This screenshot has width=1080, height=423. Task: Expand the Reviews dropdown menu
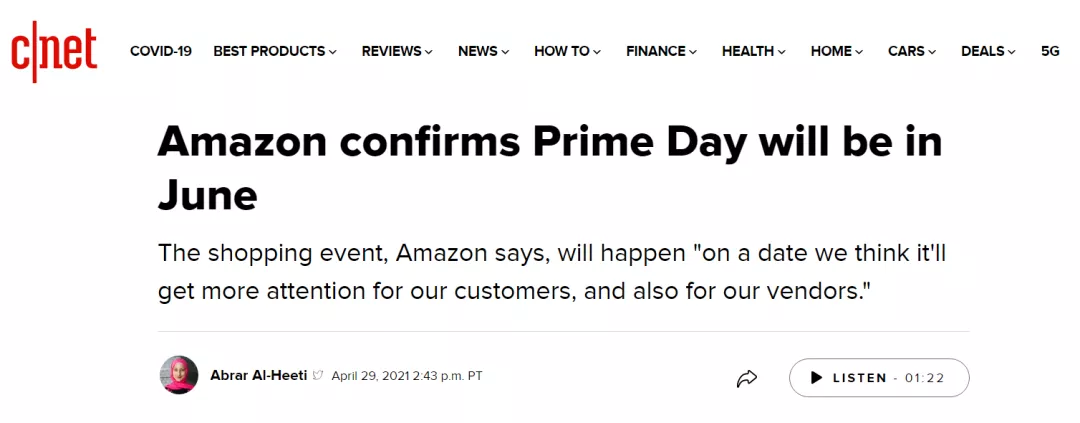click(x=397, y=52)
